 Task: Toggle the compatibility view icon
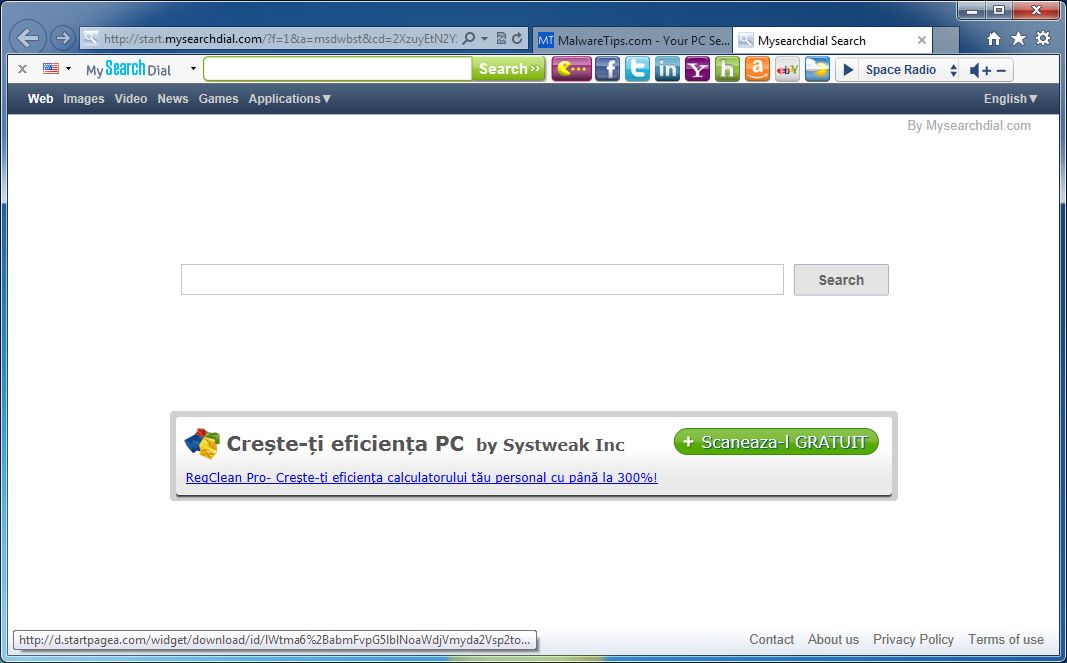pos(502,39)
